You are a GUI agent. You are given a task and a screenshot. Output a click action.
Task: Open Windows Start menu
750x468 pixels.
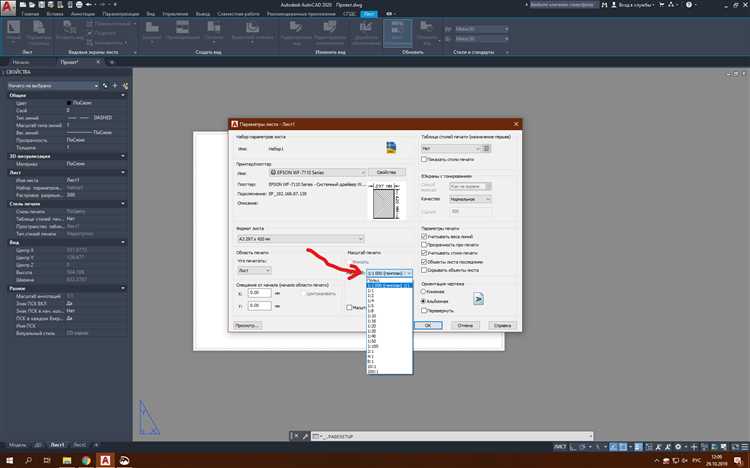[x=9, y=460]
